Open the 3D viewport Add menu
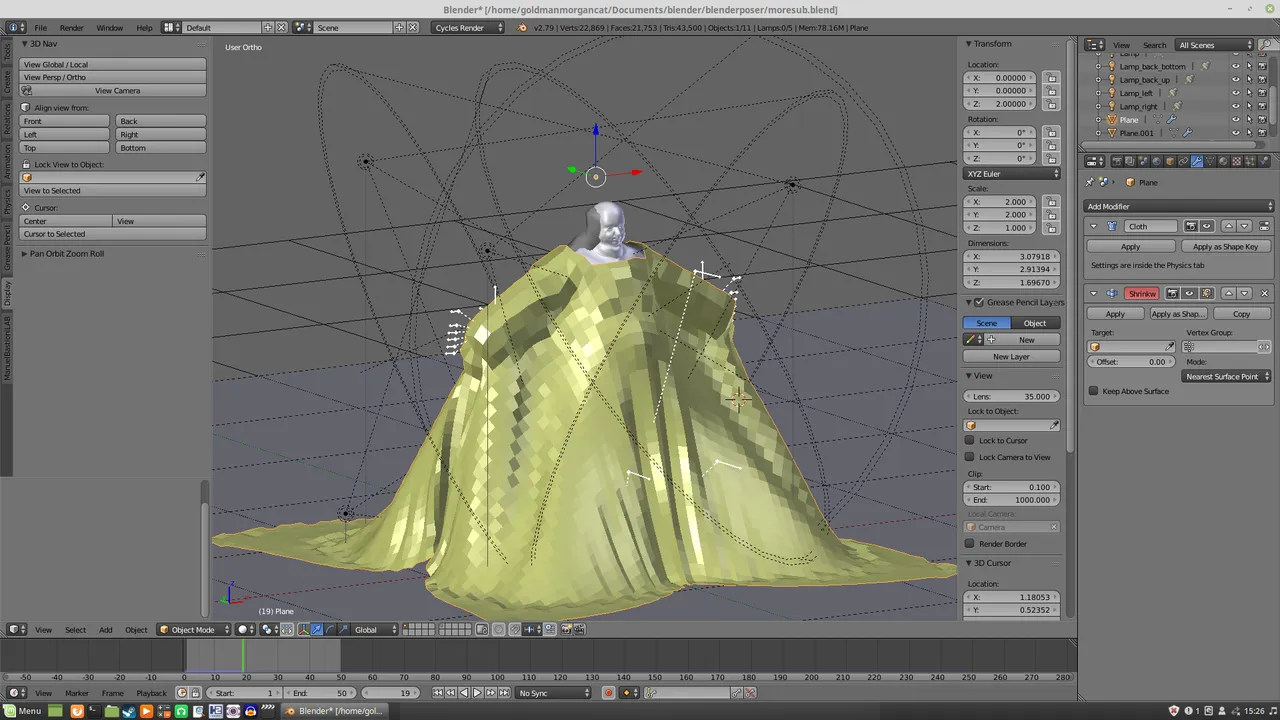Viewport: 1280px width, 720px height. coord(105,630)
